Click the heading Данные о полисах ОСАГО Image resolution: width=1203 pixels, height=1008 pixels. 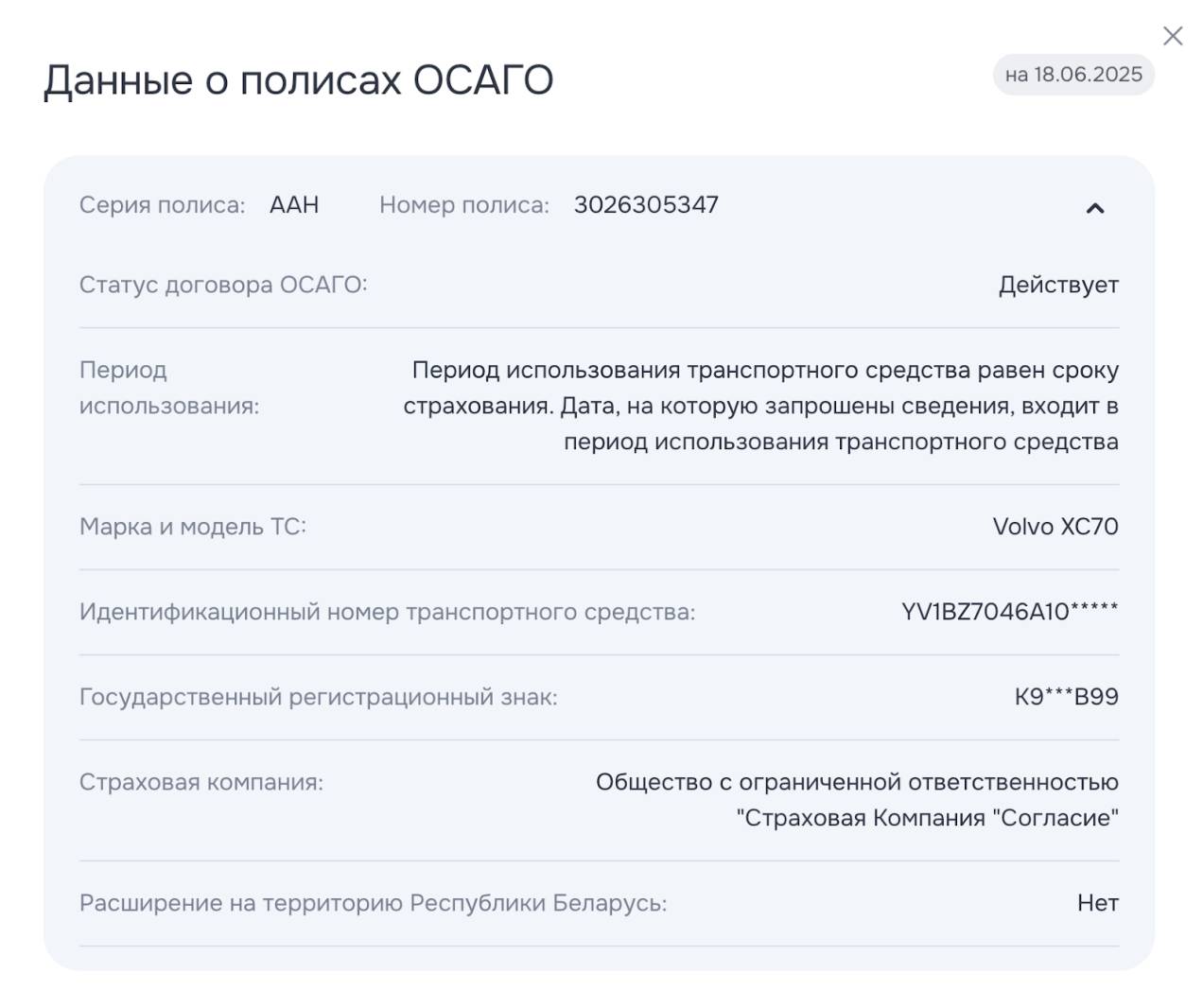298,80
